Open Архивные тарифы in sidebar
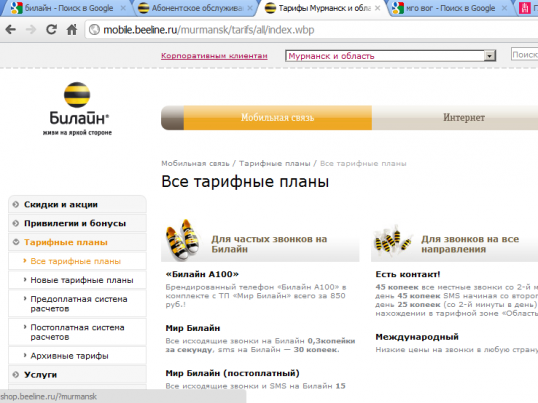 (x=69, y=356)
